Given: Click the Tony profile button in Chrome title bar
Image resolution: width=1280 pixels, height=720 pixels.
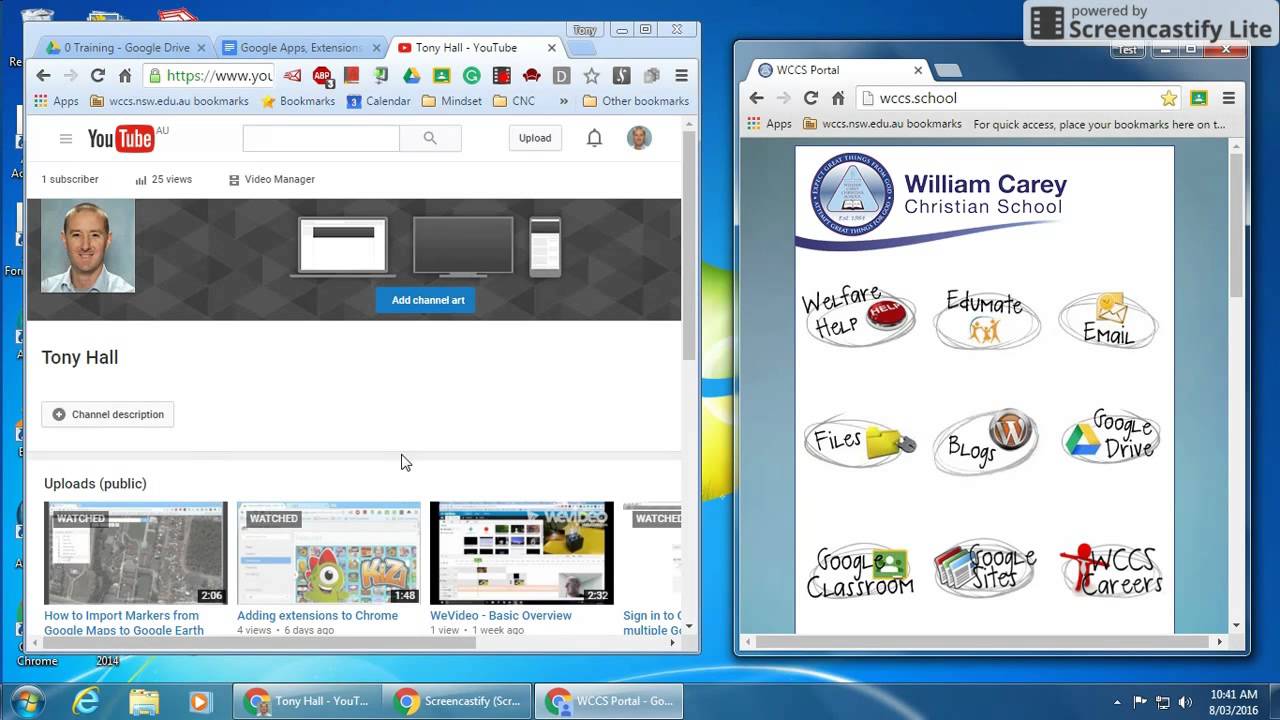Looking at the screenshot, I should [584, 30].
